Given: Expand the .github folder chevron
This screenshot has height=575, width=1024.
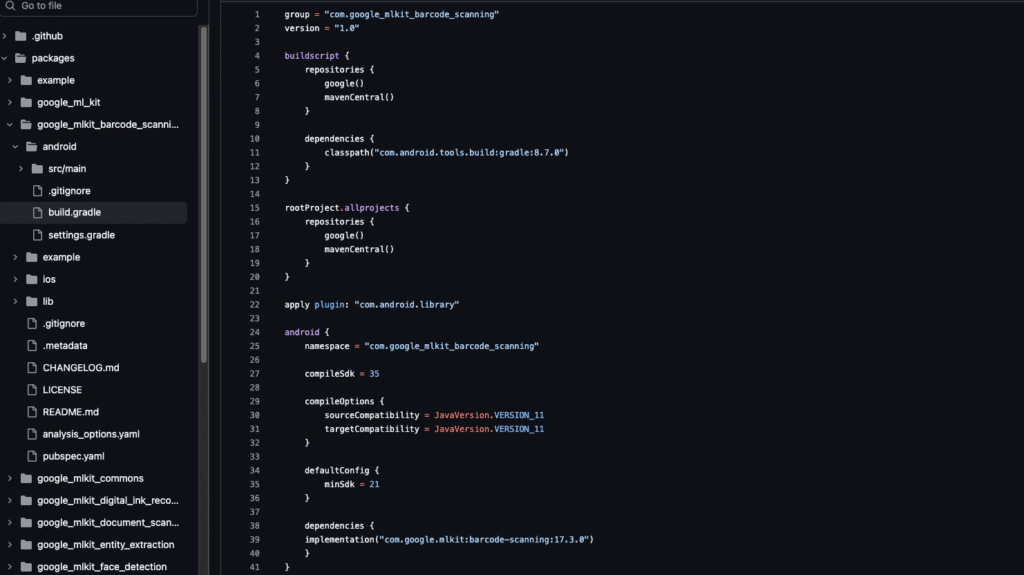Looking at the screenshot, I should point(6,36).
